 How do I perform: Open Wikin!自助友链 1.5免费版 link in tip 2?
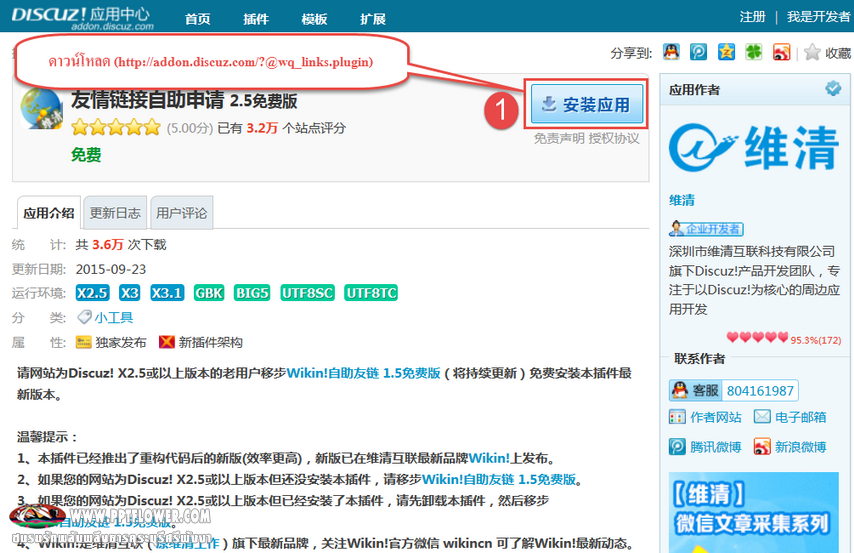pyautogui.click(x=499, y=479)
